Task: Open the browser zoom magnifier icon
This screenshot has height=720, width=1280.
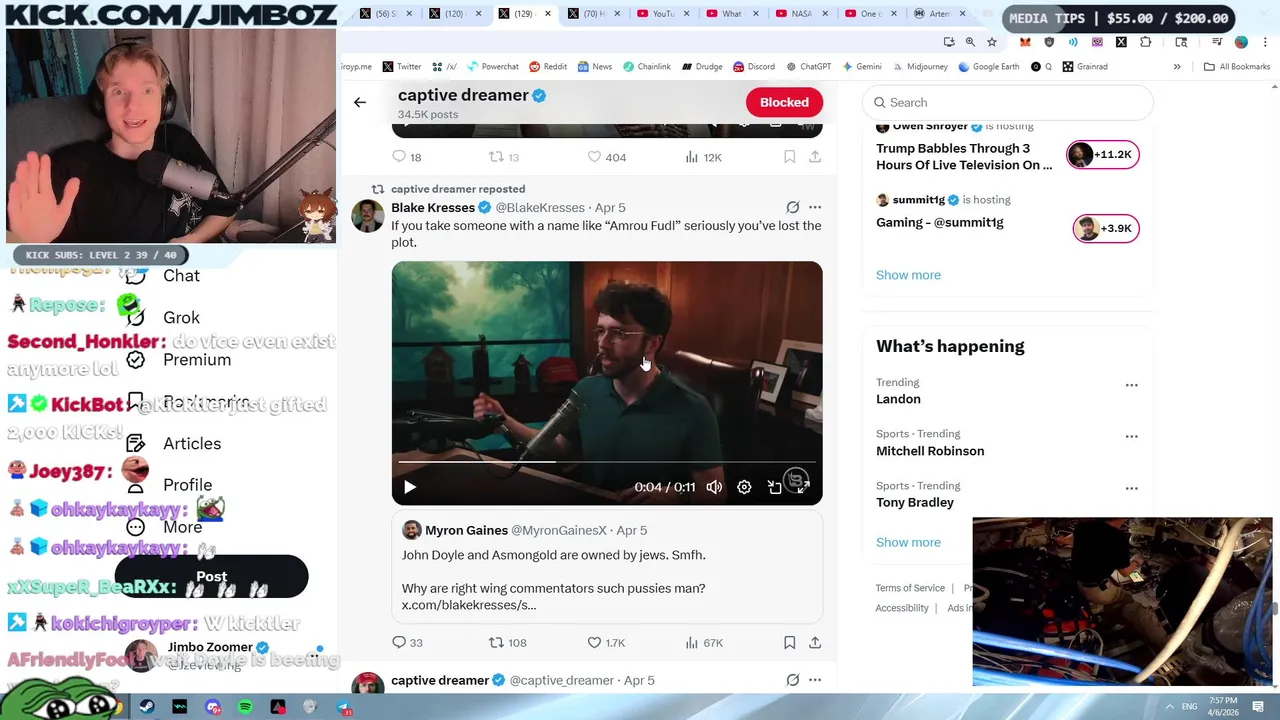Action: pyautogui.click(x=970, y=42)
